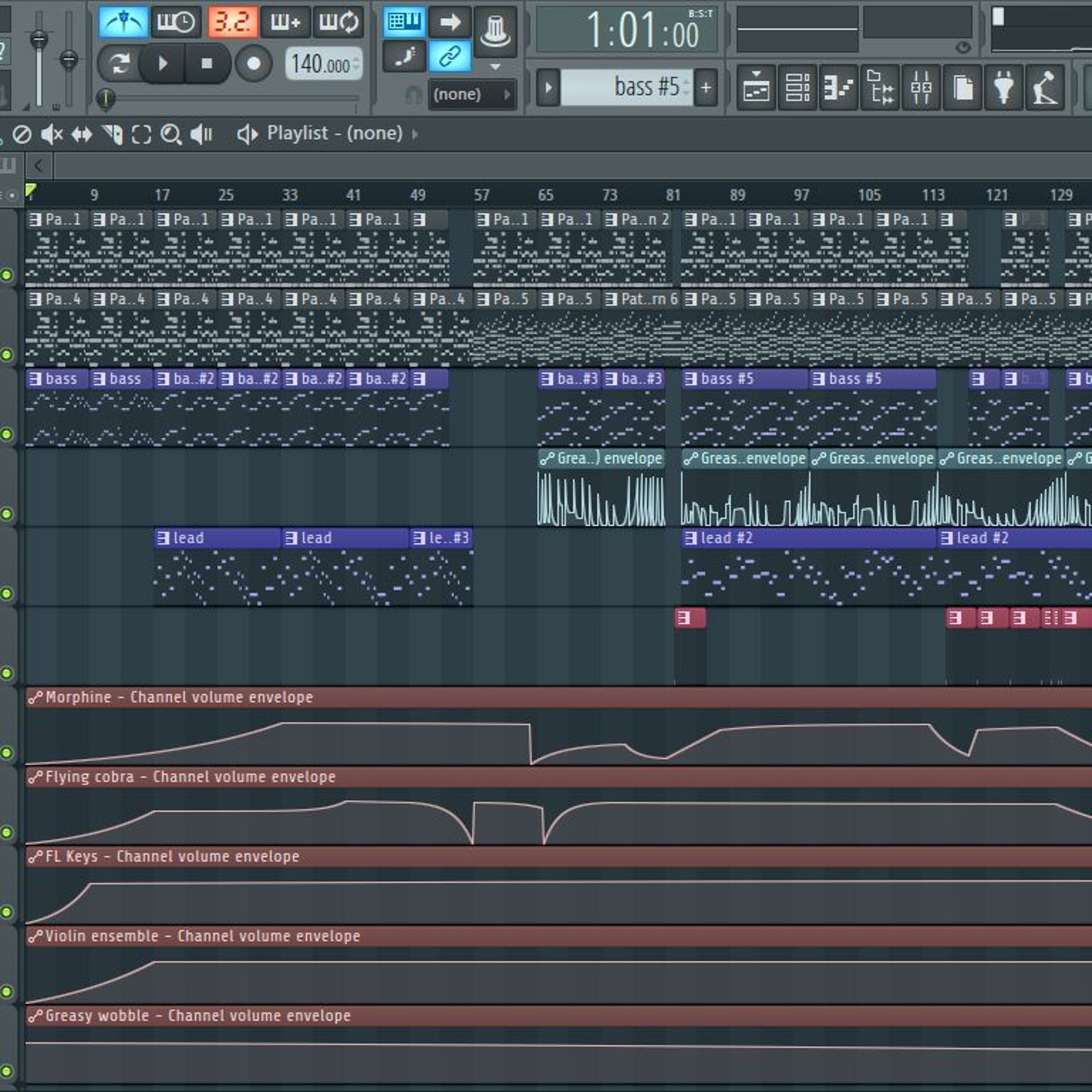Select the Select tool dashed-square icon
Screen dimensions: 1092x1092
click(x=141, y=135)
